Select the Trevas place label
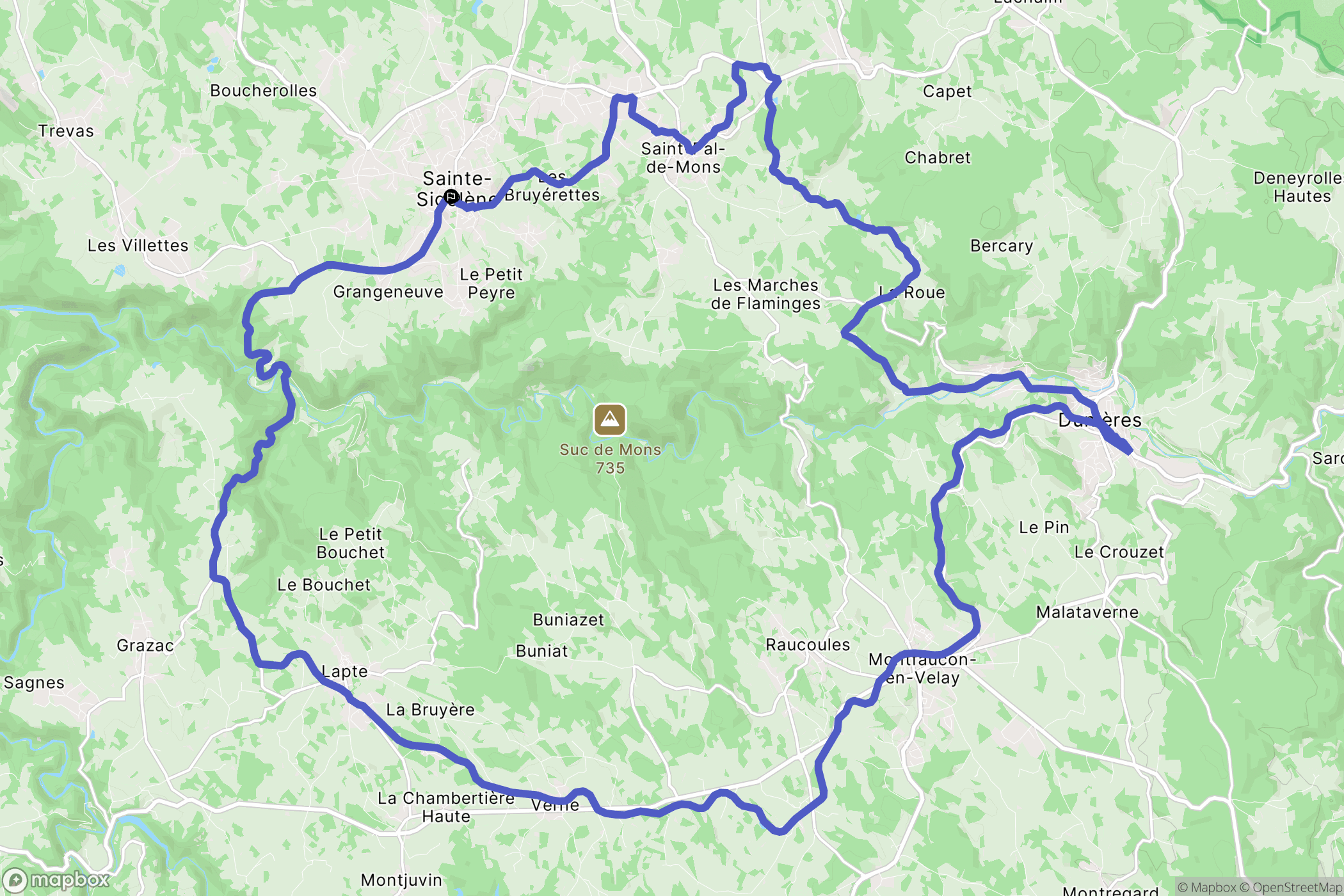 tap(66, 131)
